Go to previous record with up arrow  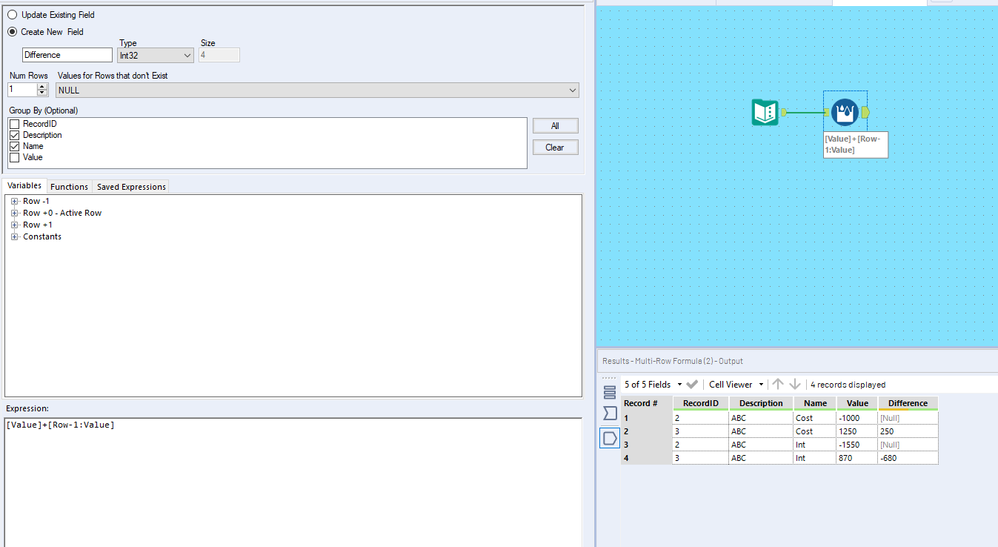778,384
